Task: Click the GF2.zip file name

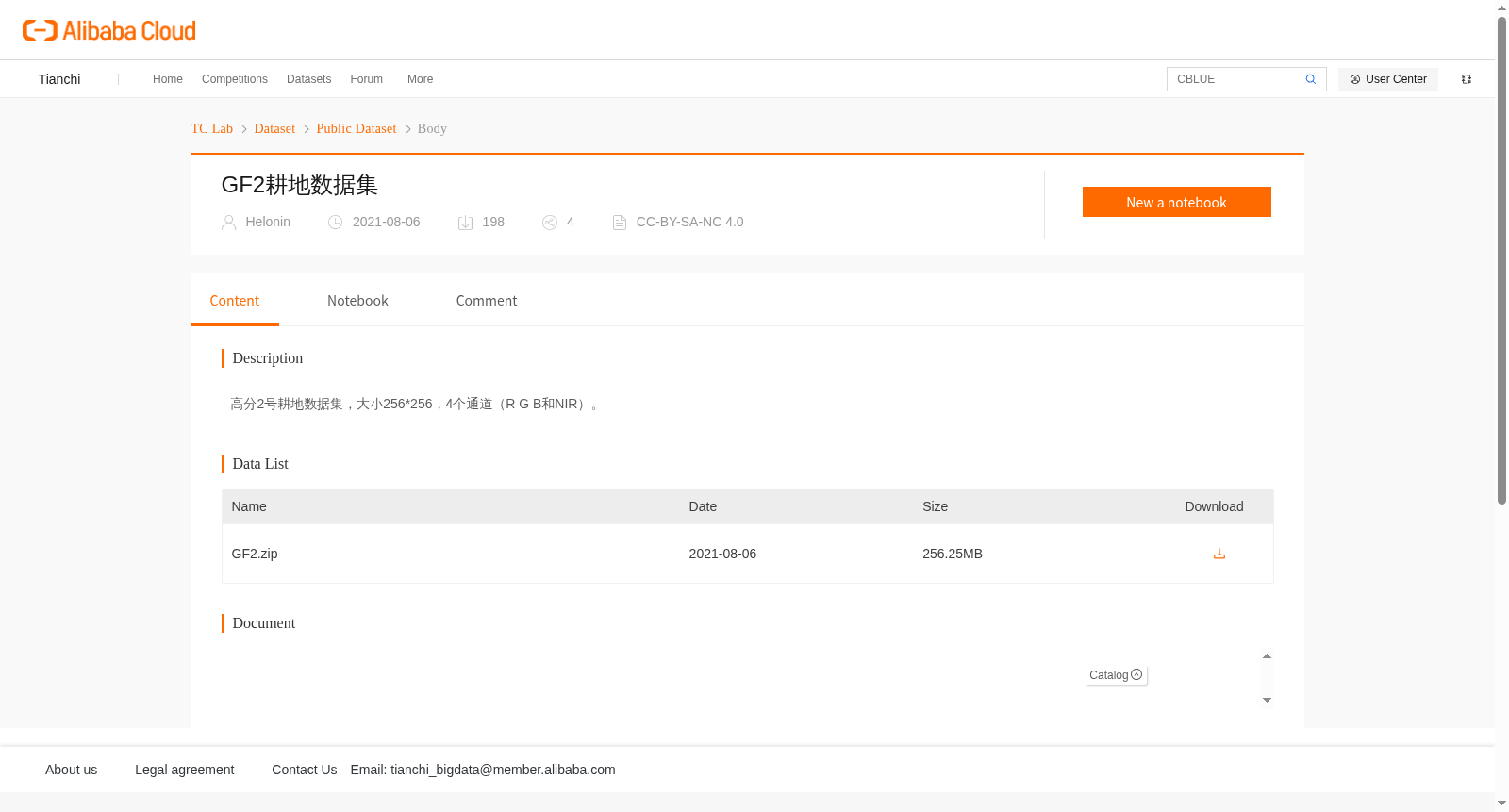Action: (x=255, y=554)
